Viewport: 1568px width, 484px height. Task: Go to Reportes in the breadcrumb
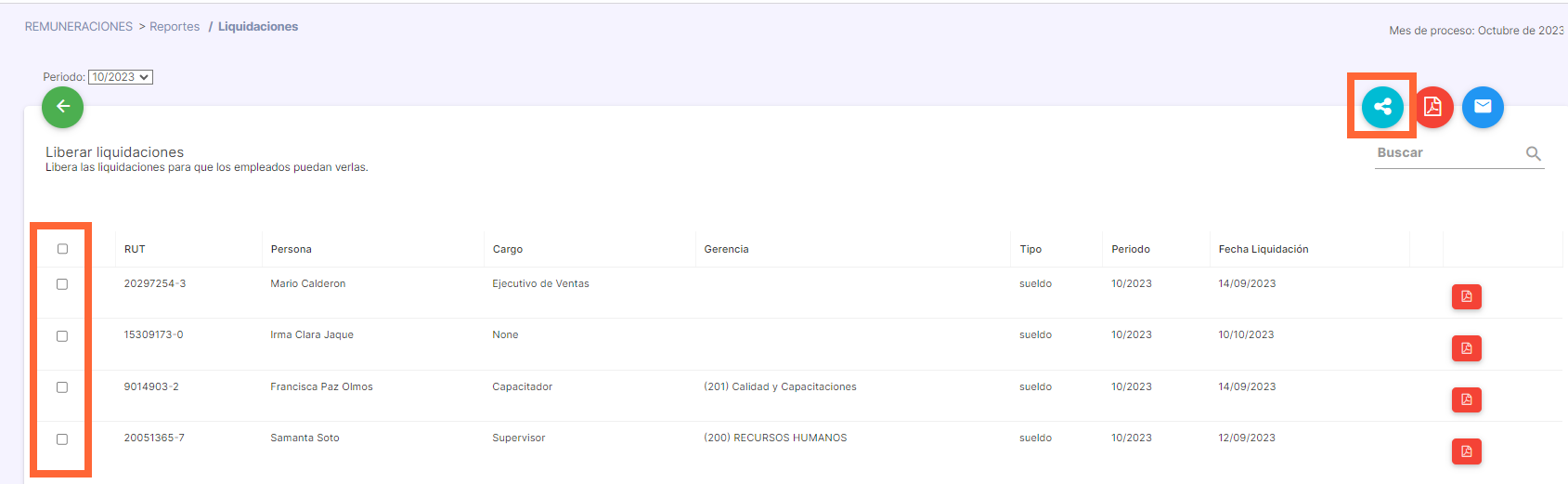pyautogui.click(x=175, y=27)
